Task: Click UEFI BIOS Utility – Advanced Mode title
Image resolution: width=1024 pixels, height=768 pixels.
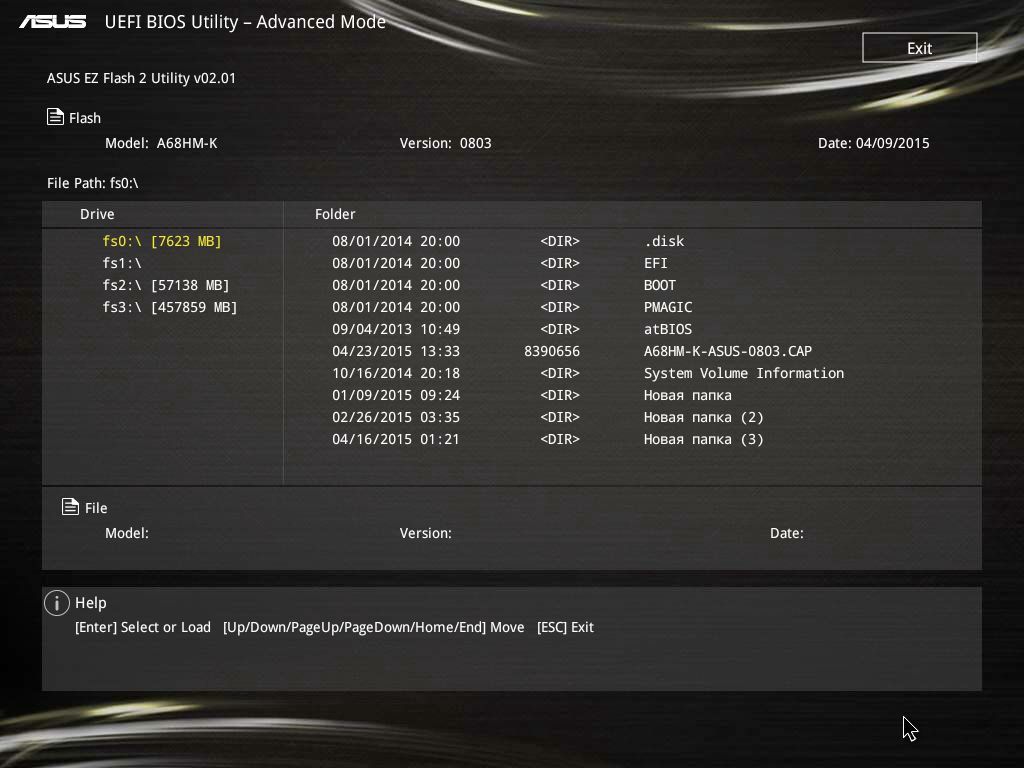Action: 245,22
